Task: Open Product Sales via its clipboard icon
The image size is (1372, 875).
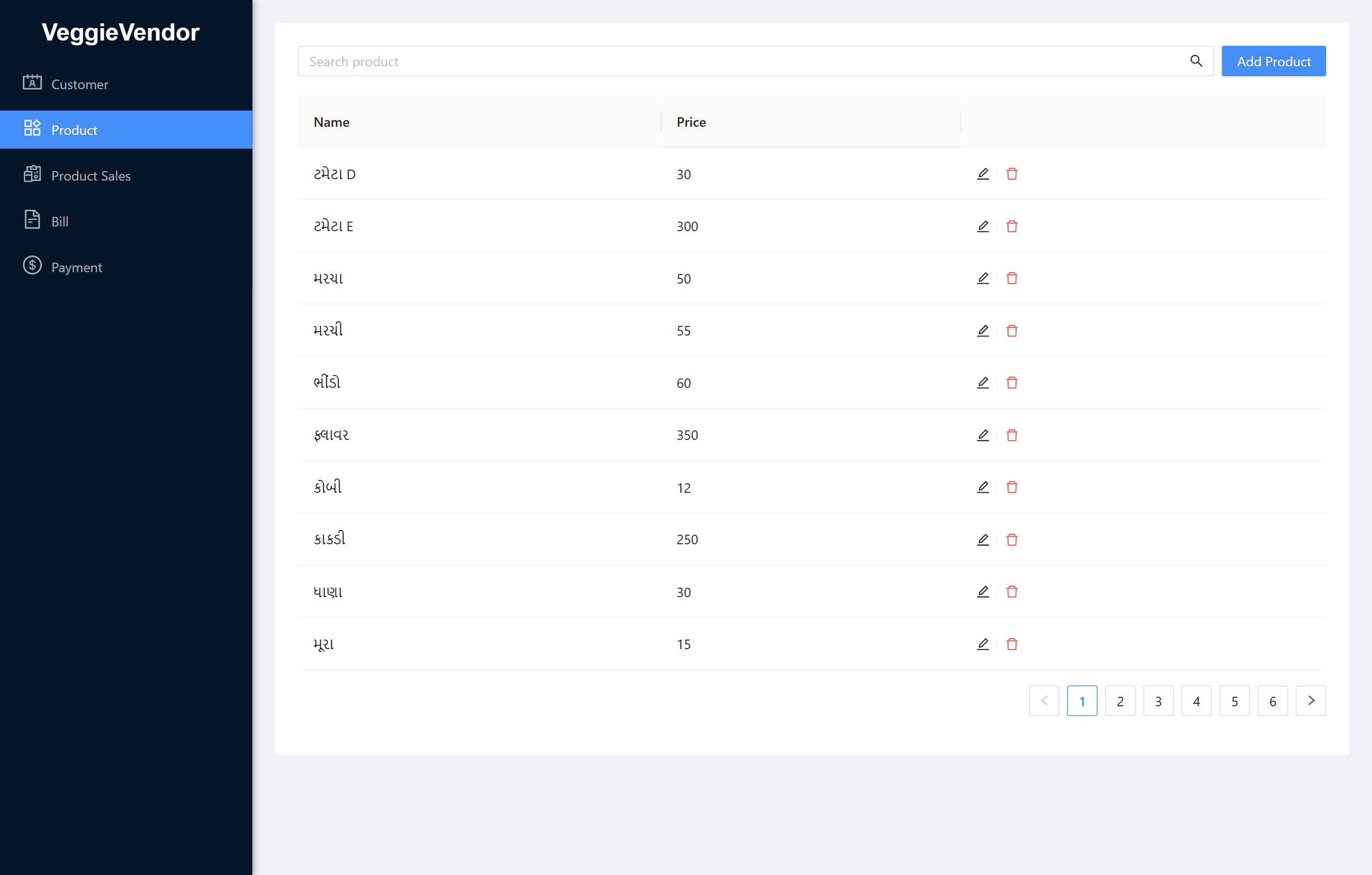Action: tap(32, 174)
